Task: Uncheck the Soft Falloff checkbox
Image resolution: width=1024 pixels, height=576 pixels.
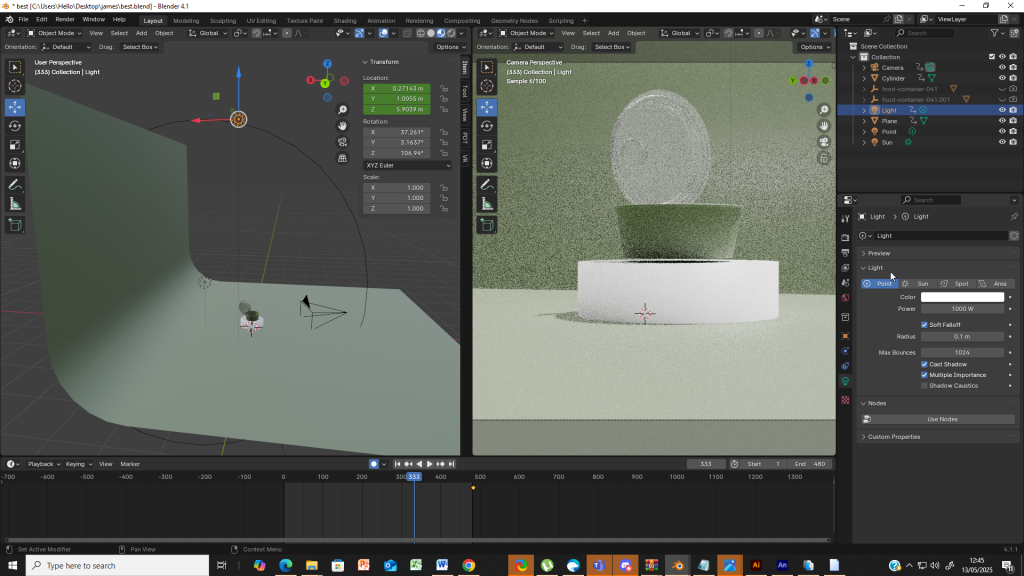Action: [x=924, y=325]
